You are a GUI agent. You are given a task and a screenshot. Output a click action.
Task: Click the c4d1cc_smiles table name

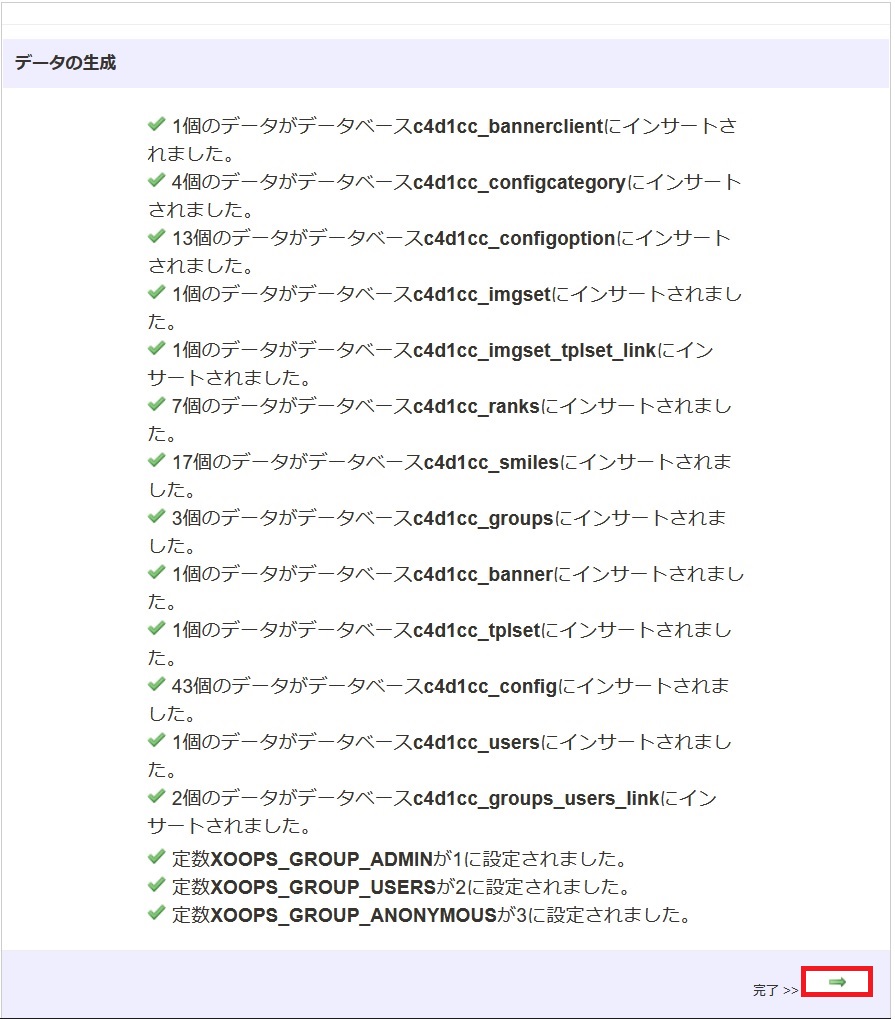(491, 462)
